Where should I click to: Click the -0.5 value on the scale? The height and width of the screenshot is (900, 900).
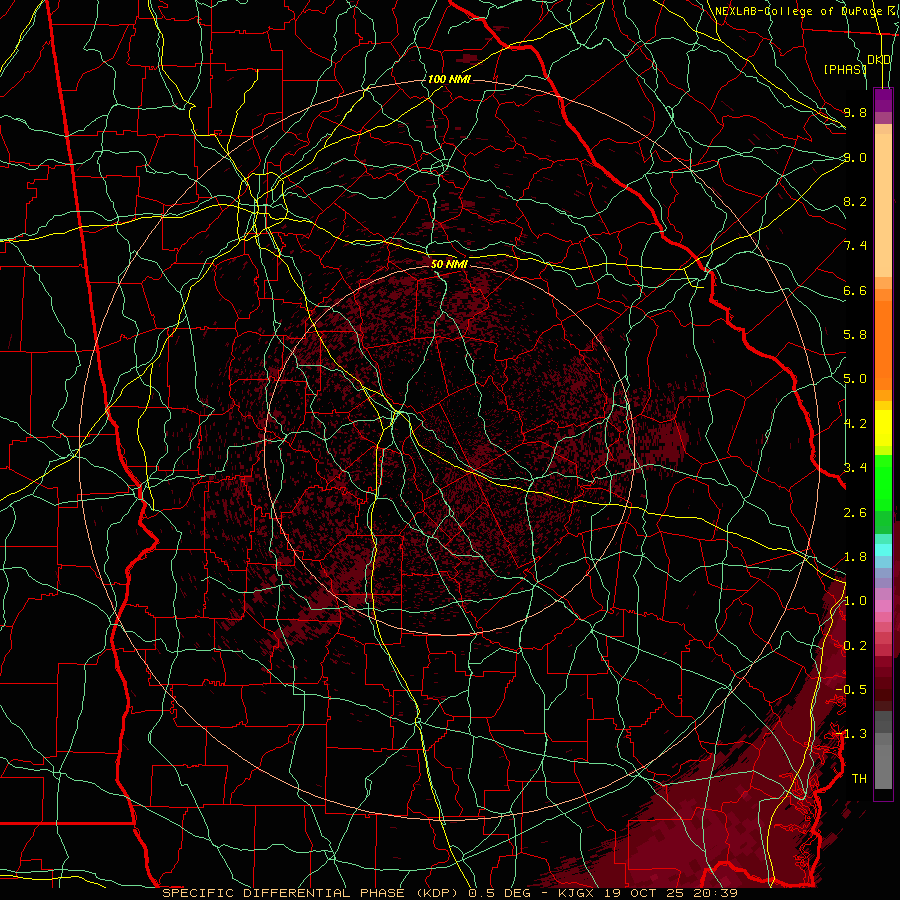(x=851, y=690)
